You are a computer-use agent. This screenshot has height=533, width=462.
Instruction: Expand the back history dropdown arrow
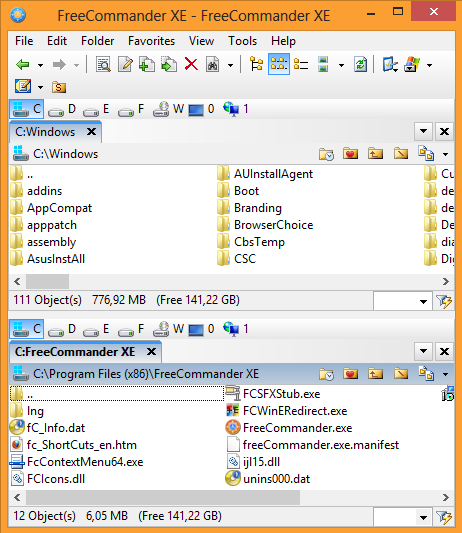(x=40, y=65)
